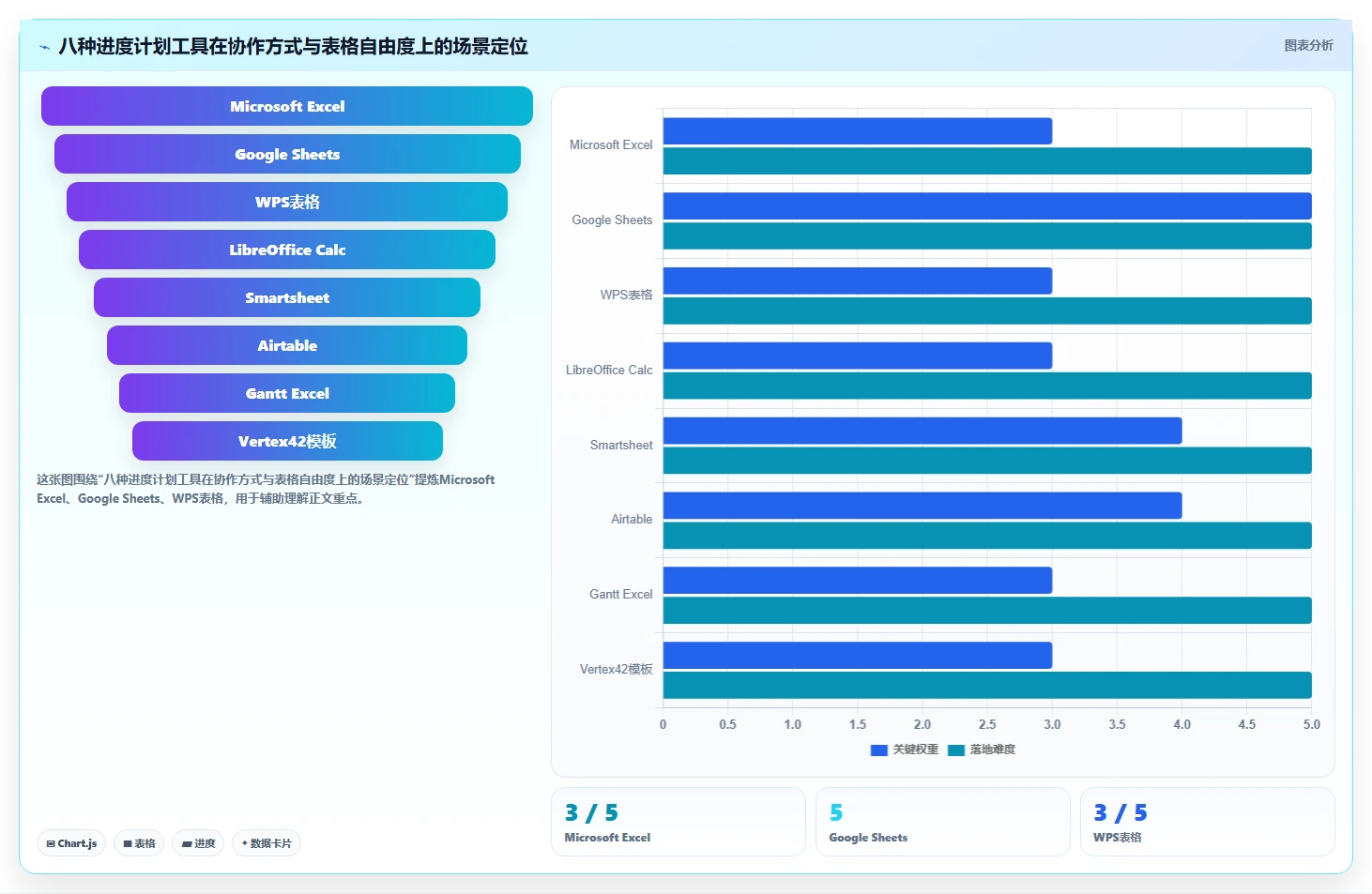Click the chart title 八种进度计划工具 heading

pos(293,46)
